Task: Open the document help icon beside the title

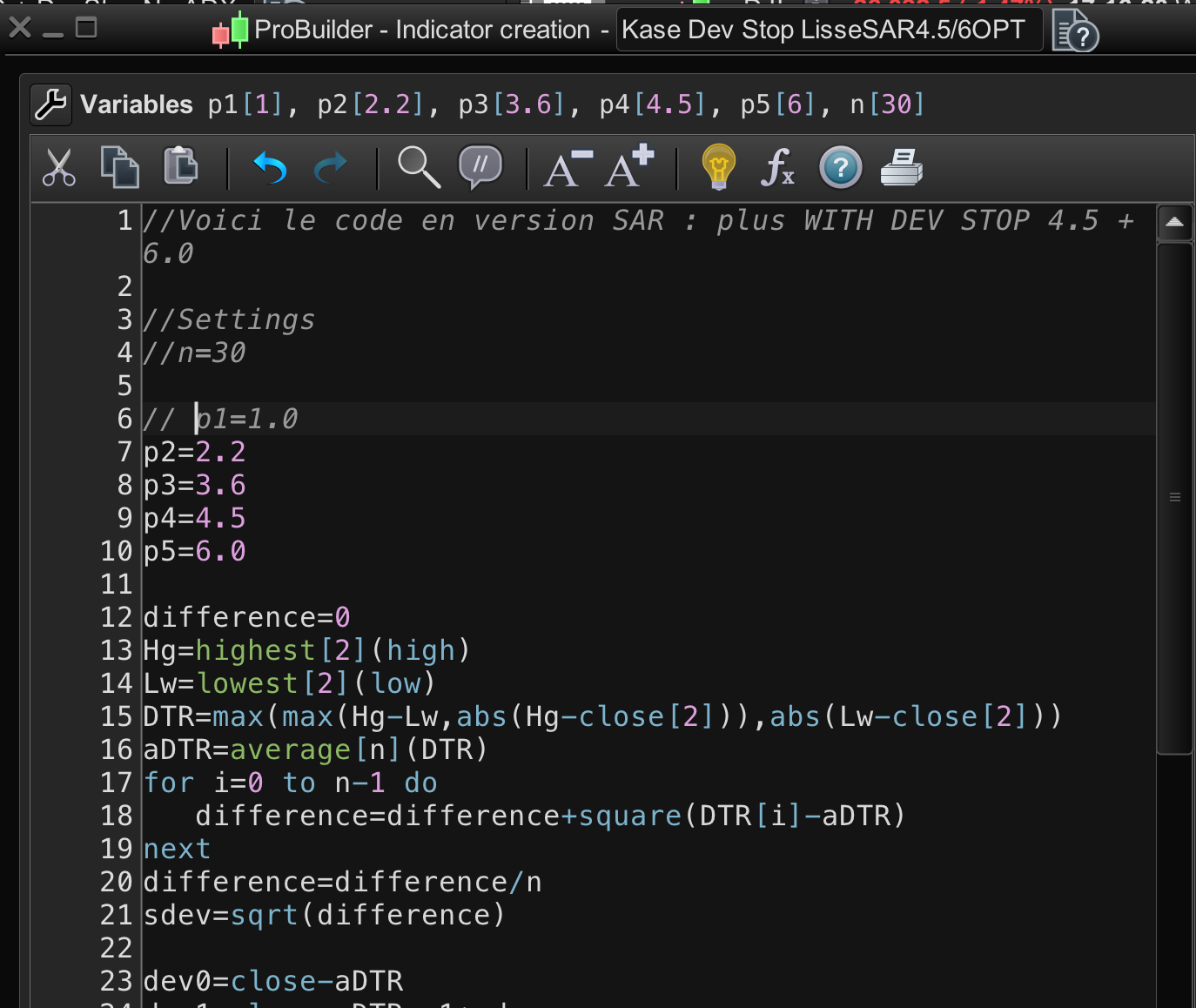Action: (x=1075, y=32)
